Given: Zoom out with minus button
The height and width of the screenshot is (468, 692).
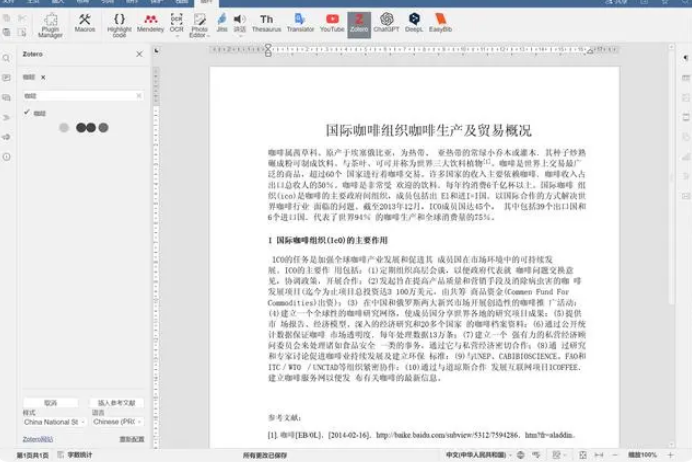Looking at the screenshot, I should (615, 455).
